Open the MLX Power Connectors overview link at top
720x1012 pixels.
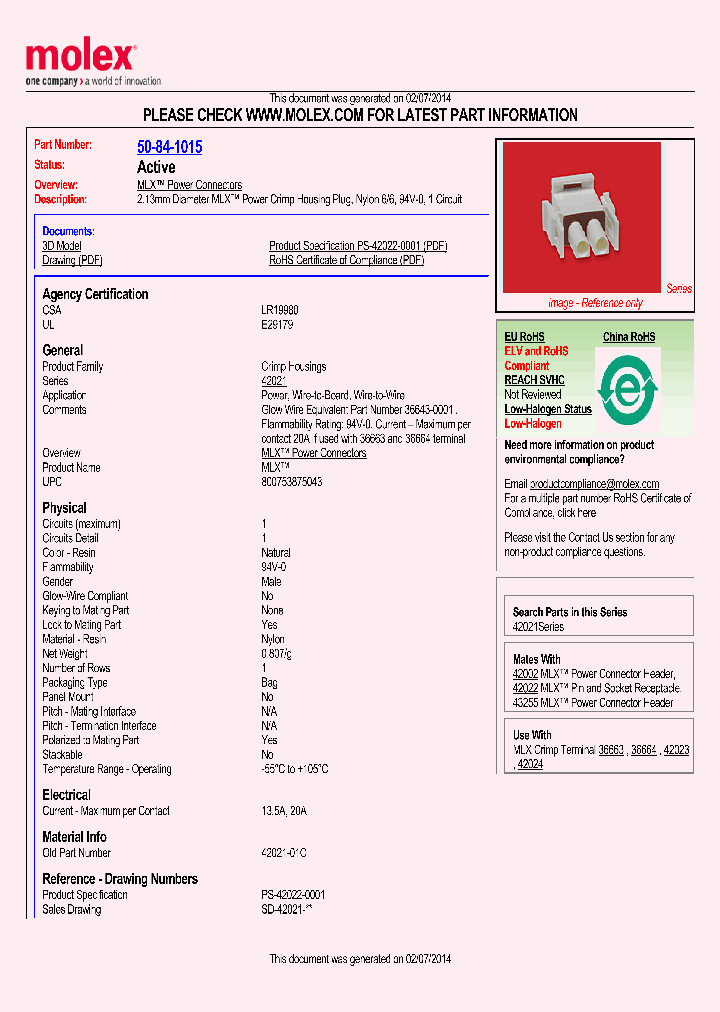pyautogui.click(x=190, y=185)
